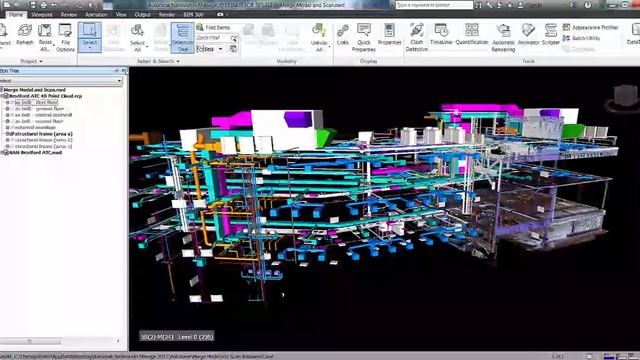Screen dimensions: 640x360
Task: Open the Scripter tool
Action: click(x=551, y=34)
